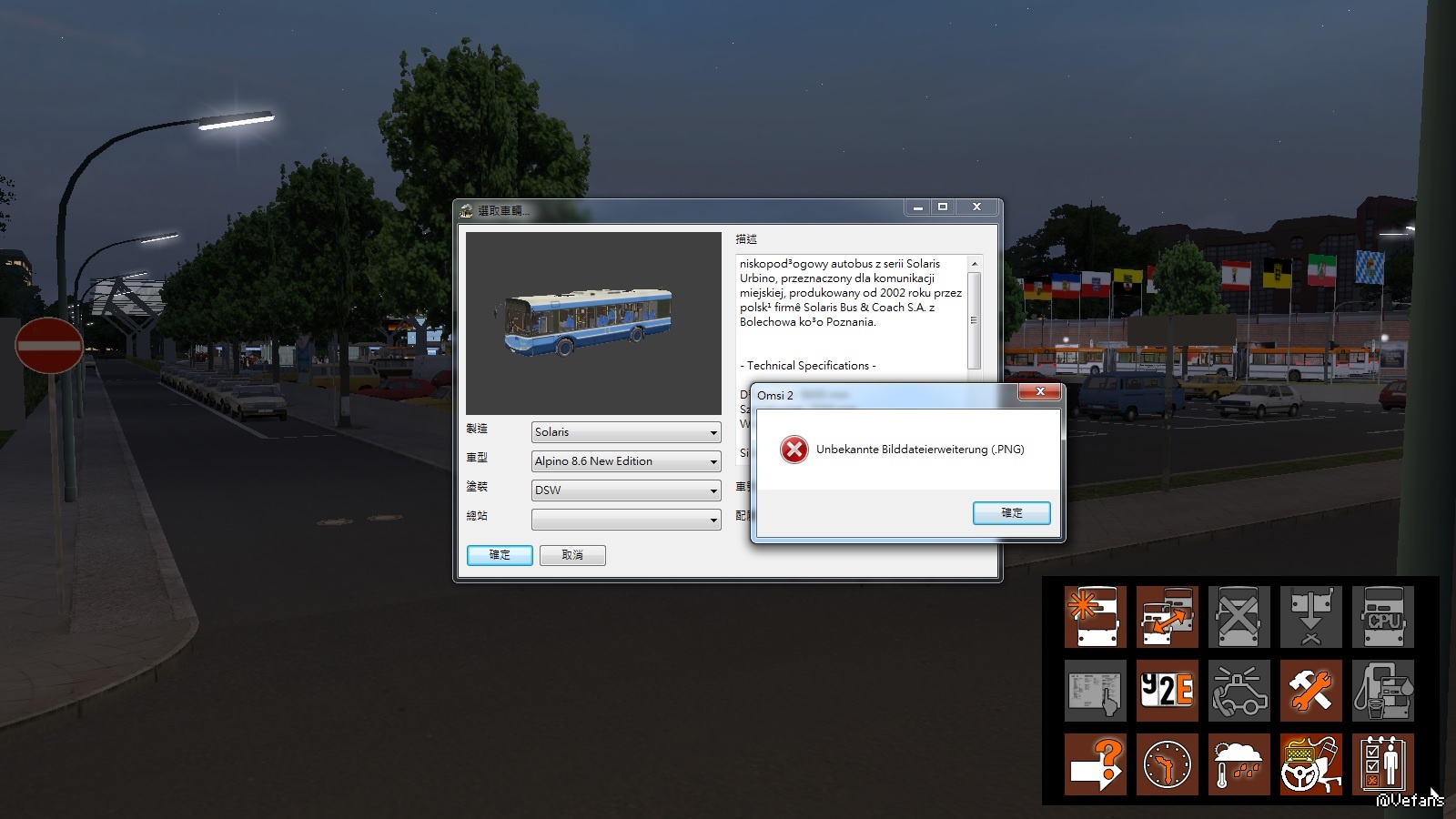Minimize the vehicle selection window
Viewport: 1456px width, 819px height.
pyautogui.click(x=917, y=207)
